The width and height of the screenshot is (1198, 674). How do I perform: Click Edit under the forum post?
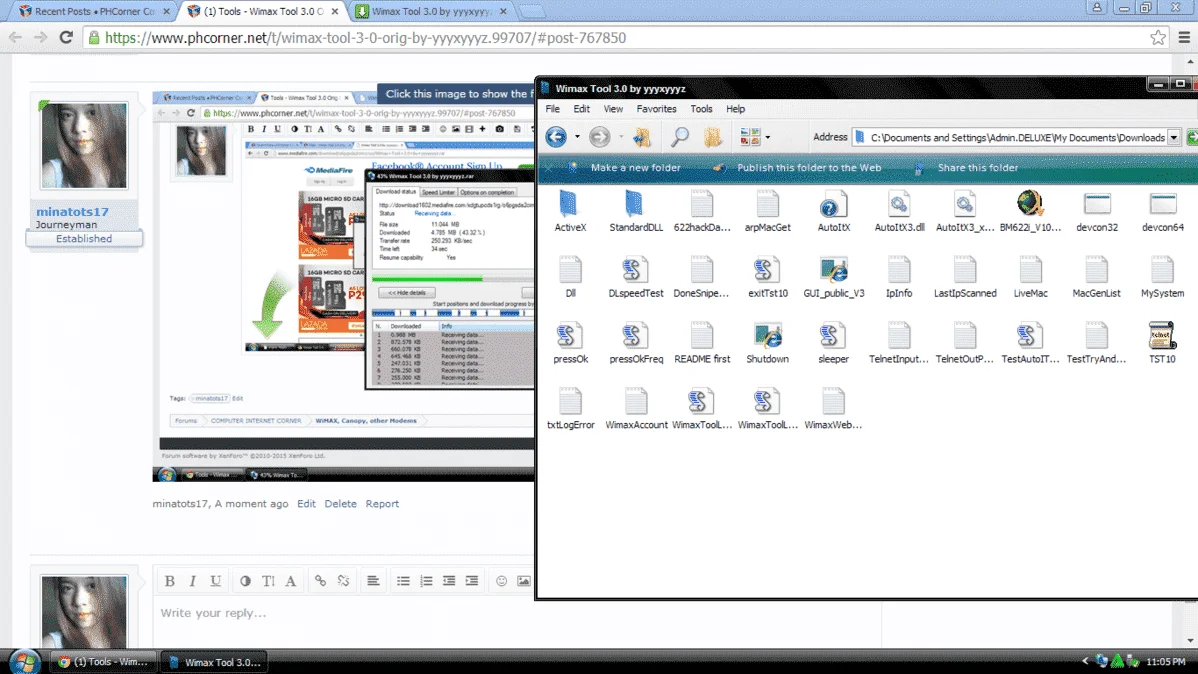306,504
